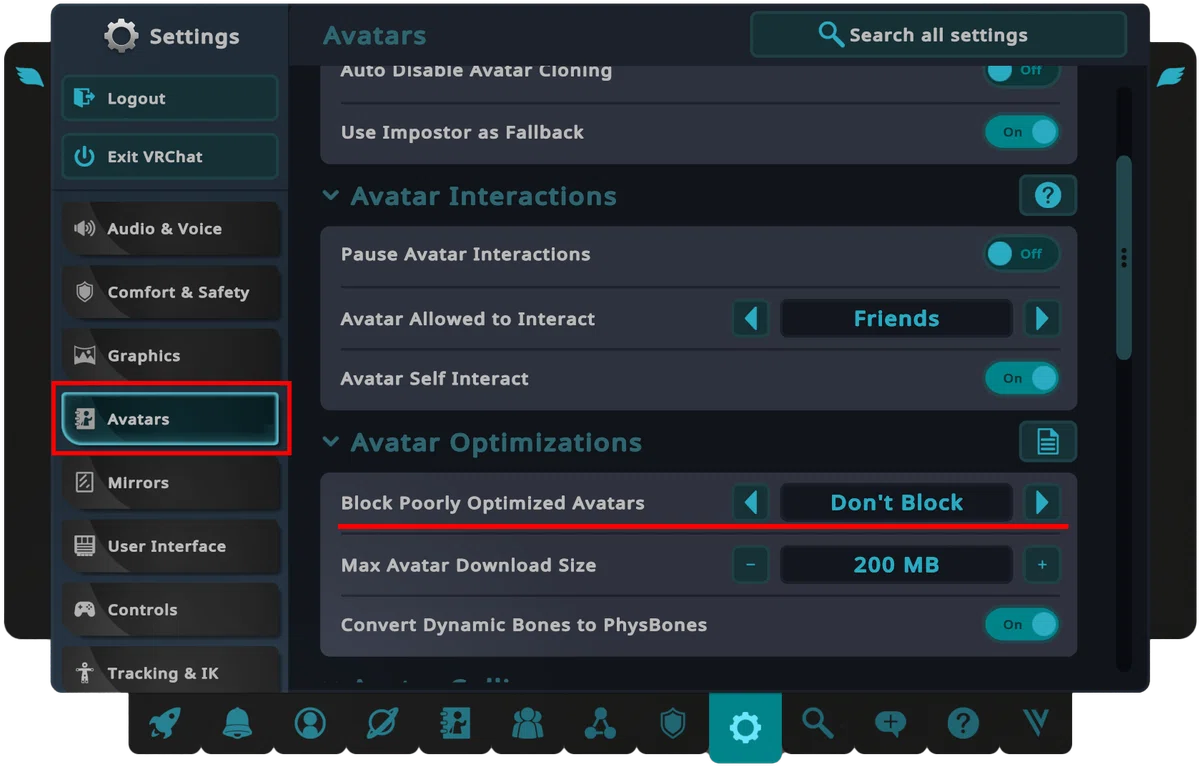Open the planet Worlds icon

(382, 723)
